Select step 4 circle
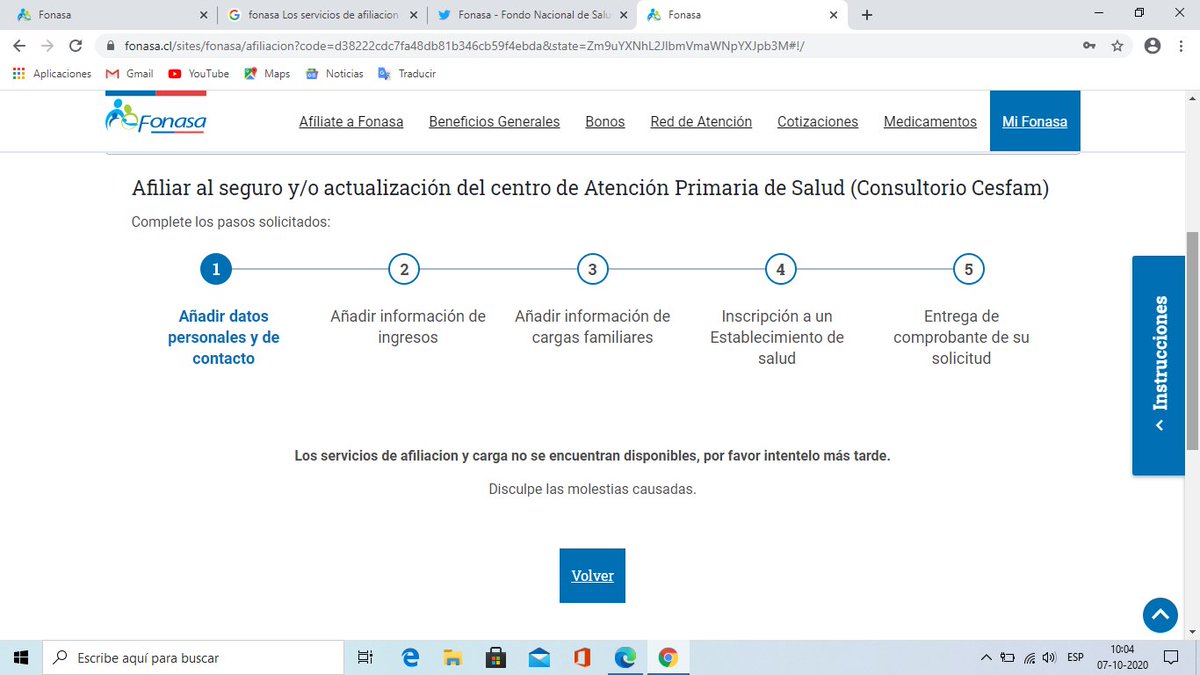The height and width of the screenshot is (675, 1200). (x=780, y=269)
